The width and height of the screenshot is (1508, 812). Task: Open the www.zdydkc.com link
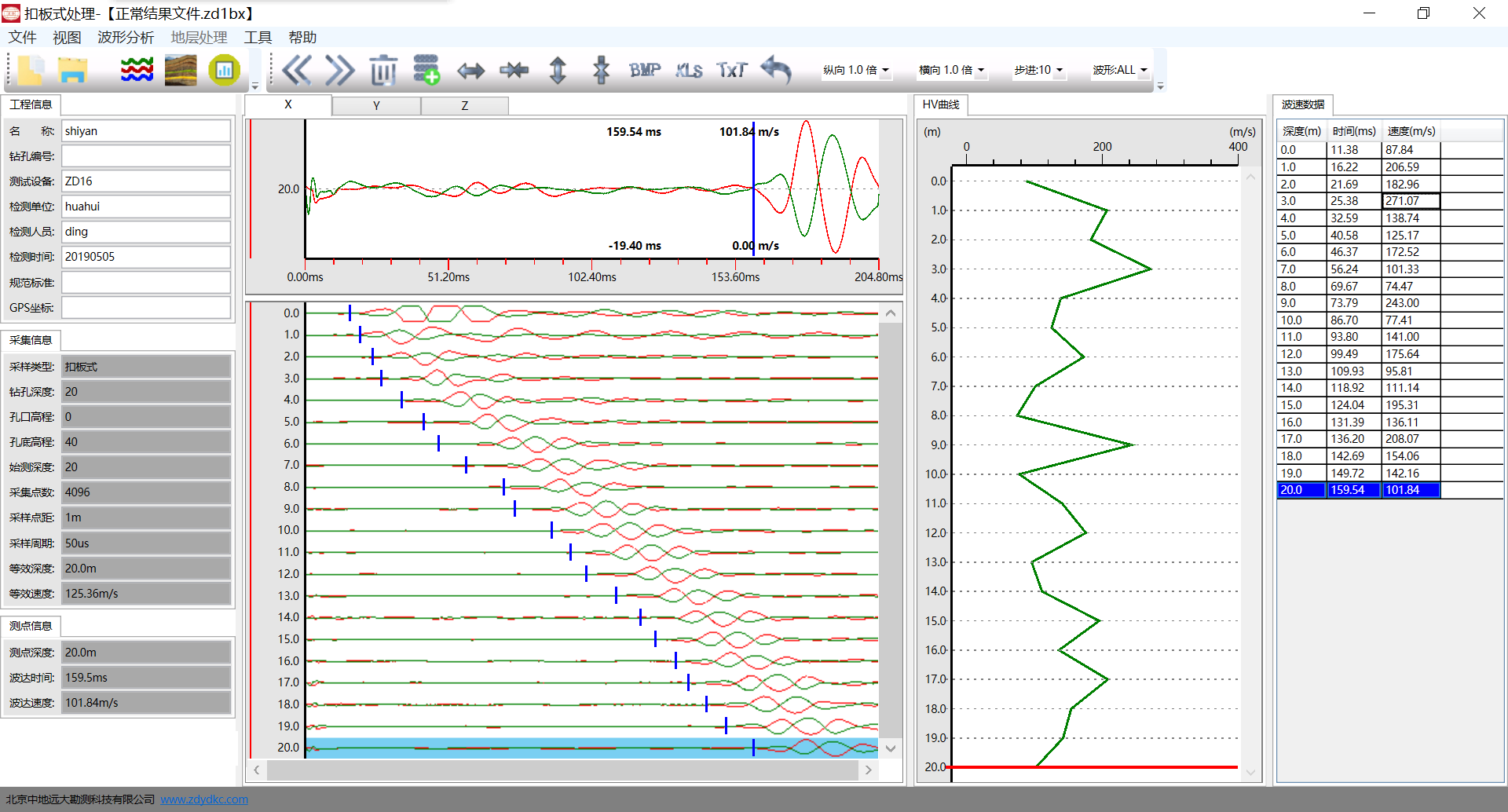tap(204, 799)
